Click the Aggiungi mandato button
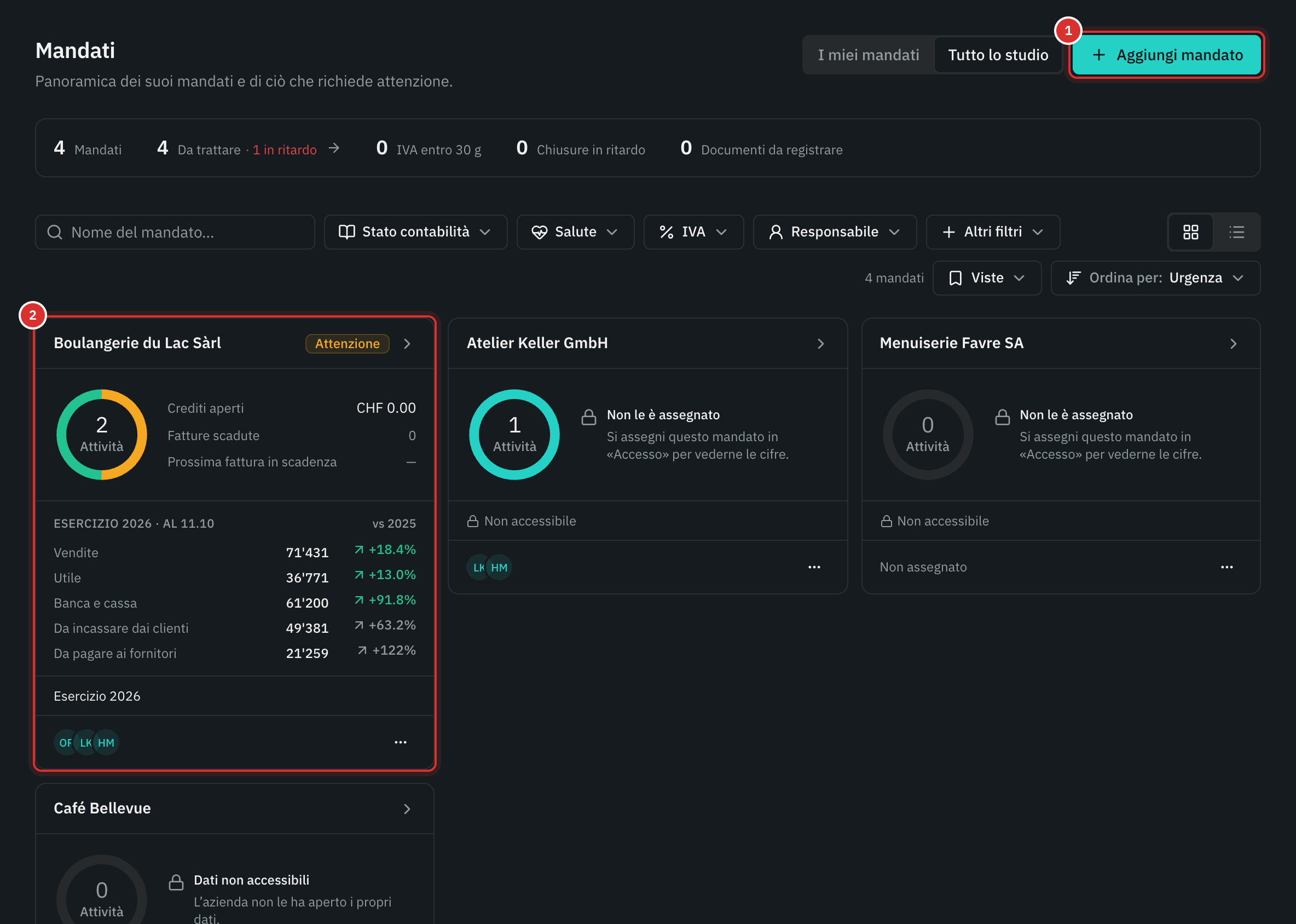Viewport: 1296px width, 924px height. pyautogui.click(x=1167, y=55)
